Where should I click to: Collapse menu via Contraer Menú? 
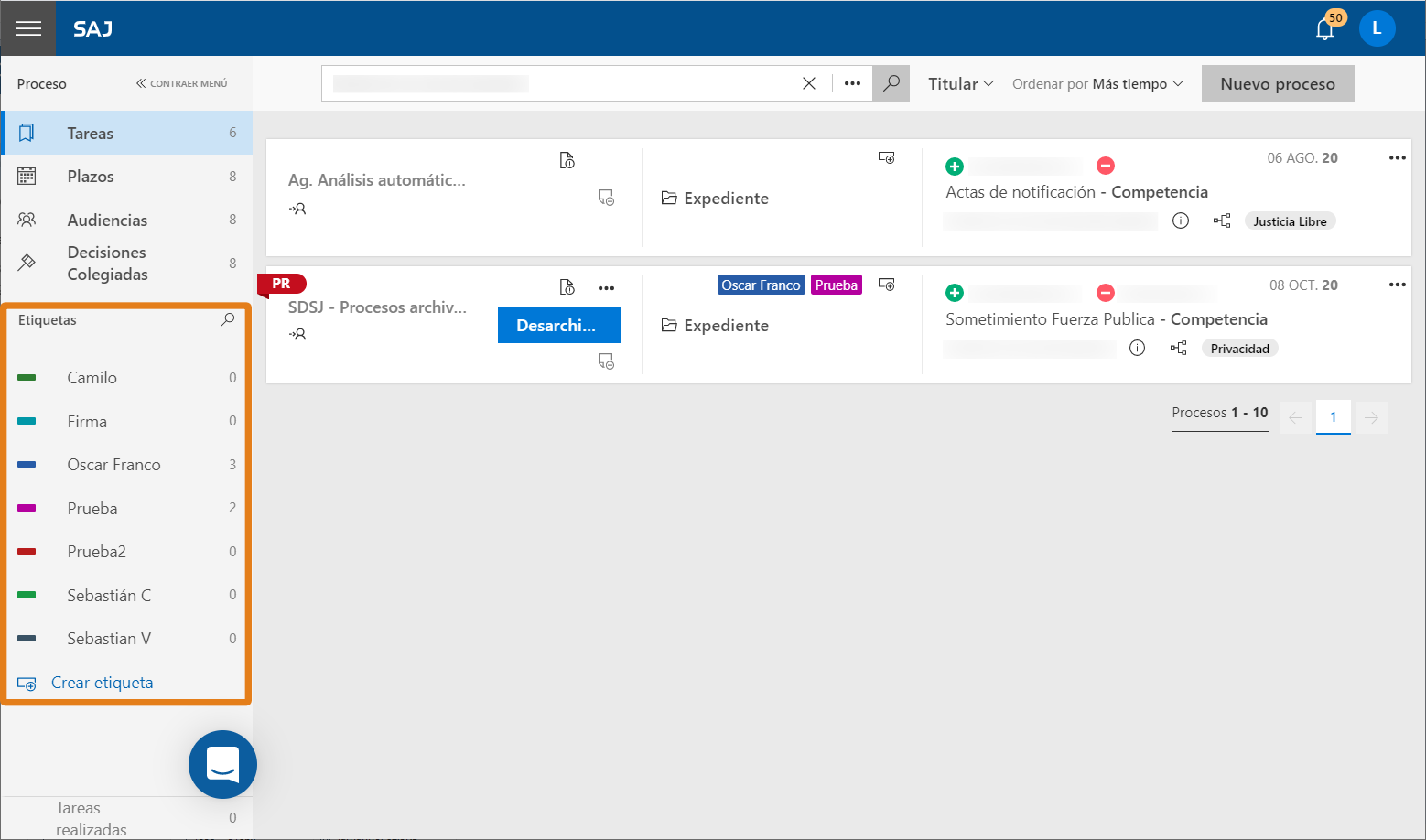182,83
